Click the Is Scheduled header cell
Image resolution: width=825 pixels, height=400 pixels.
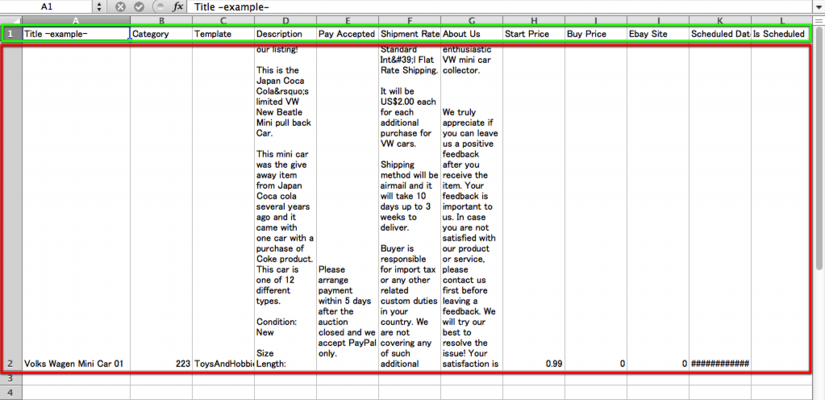(x=781, y=34)
